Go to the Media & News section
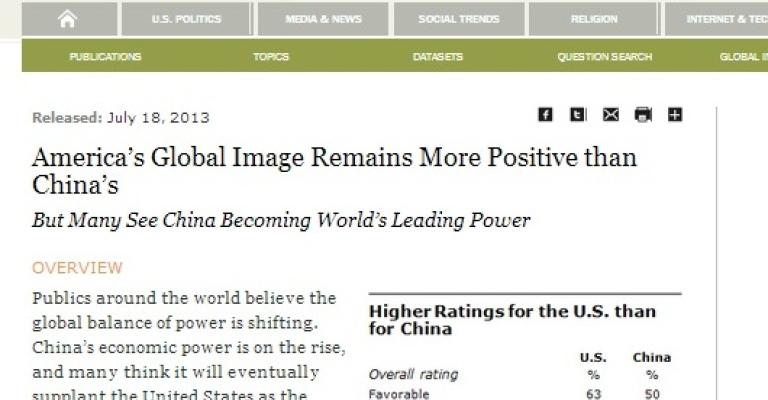Image resolution: width=768 pixels, height=400 pixels. (x=321, y=19)
